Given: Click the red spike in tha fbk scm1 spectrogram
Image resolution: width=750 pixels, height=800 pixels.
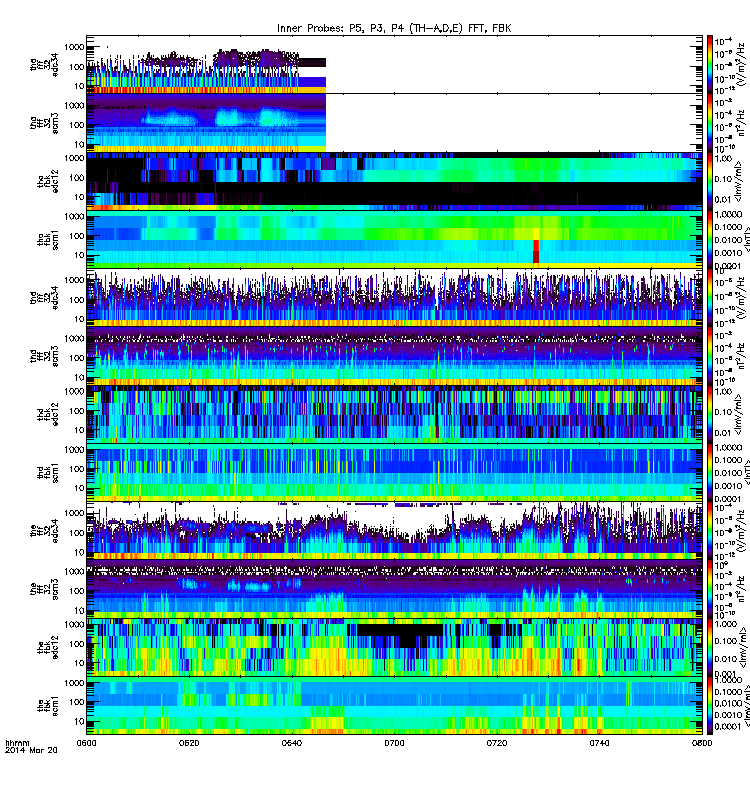Looking at the screenshot, I should pyautogui.click(x=536, y=251).
